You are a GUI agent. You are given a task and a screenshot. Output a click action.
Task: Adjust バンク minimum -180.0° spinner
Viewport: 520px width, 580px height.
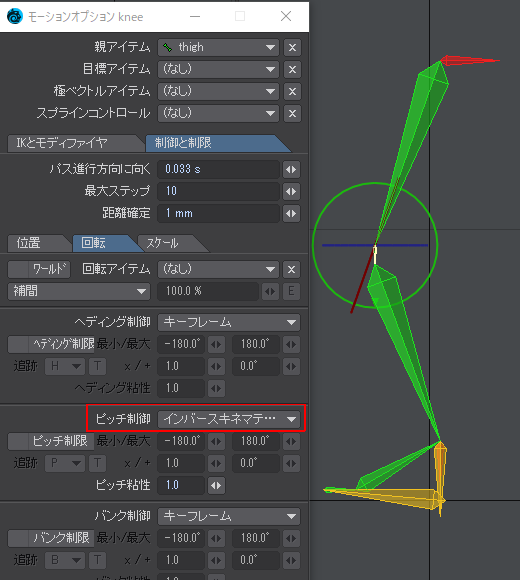pos(216,538)
